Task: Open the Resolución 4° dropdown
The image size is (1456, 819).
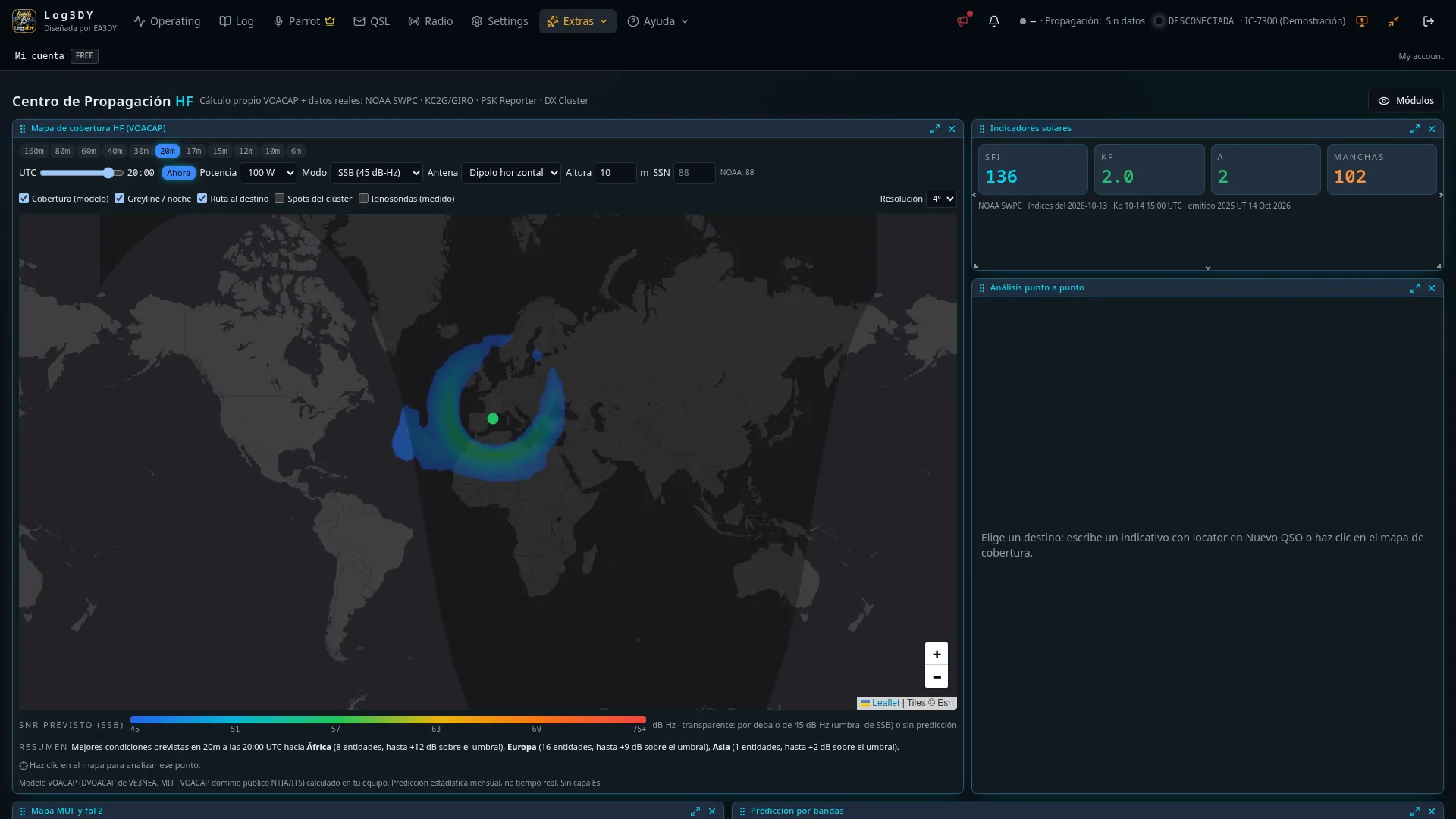Action: (941, 199)
